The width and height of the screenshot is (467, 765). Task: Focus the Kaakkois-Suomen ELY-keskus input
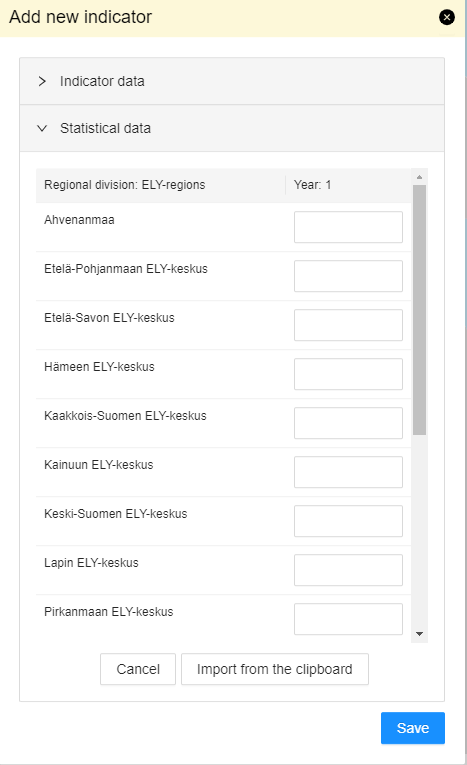348,423
